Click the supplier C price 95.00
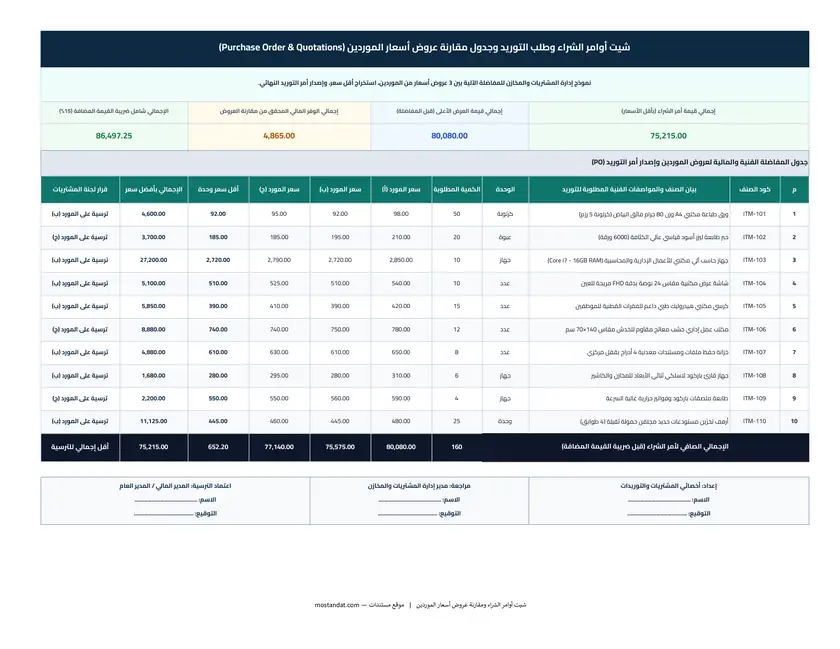 click(279, 214)
